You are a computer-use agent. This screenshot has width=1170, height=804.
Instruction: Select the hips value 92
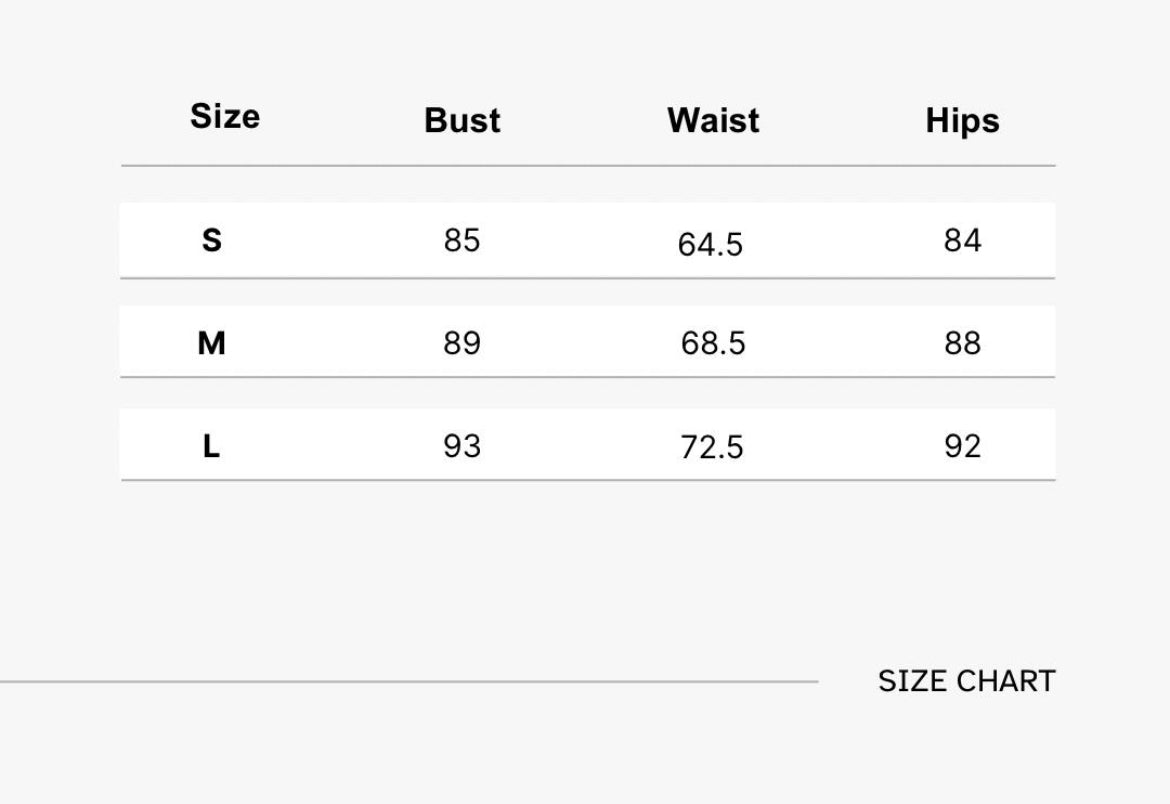(962, 446)
